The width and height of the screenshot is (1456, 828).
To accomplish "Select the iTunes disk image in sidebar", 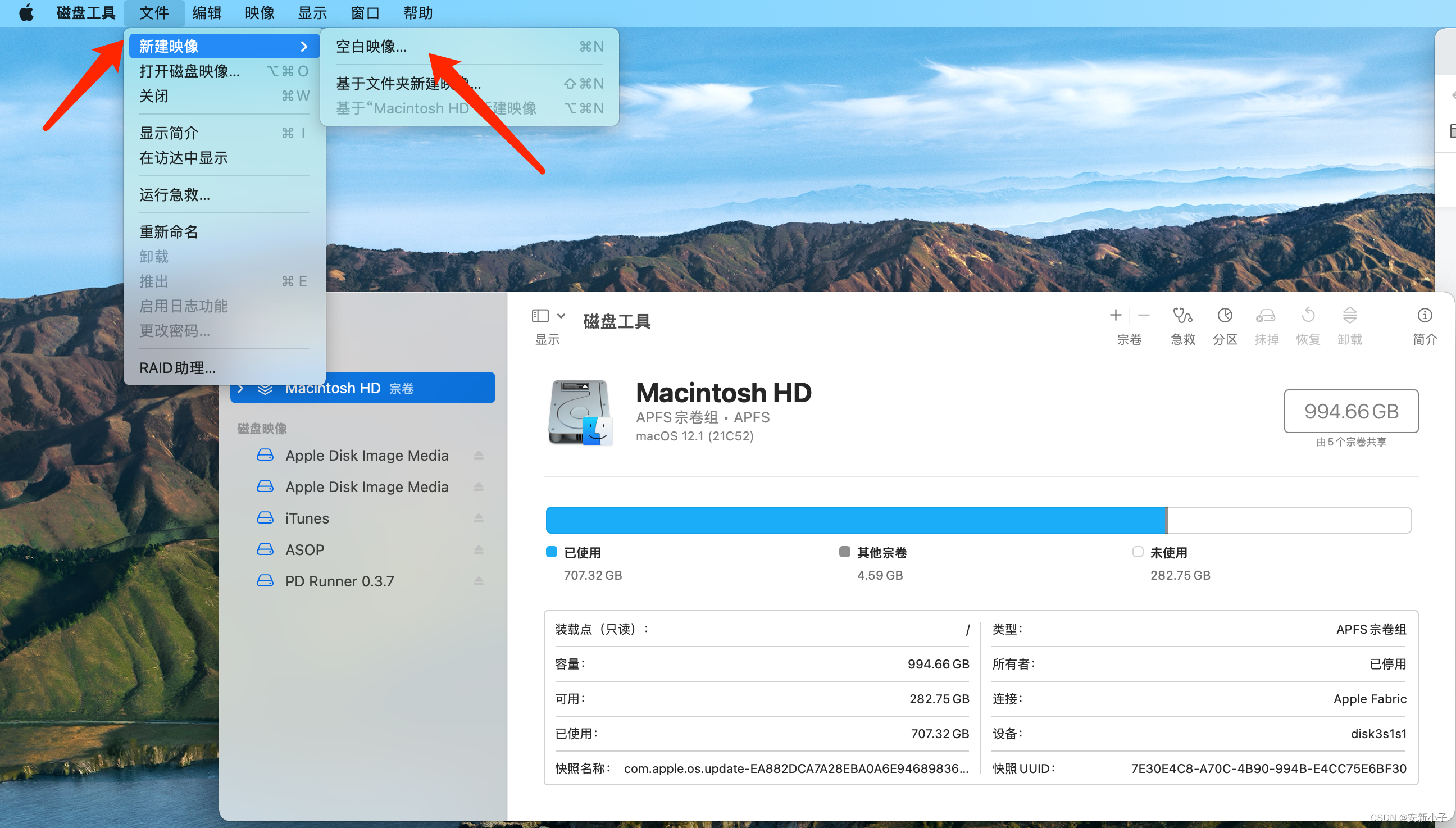I will 307,518.
